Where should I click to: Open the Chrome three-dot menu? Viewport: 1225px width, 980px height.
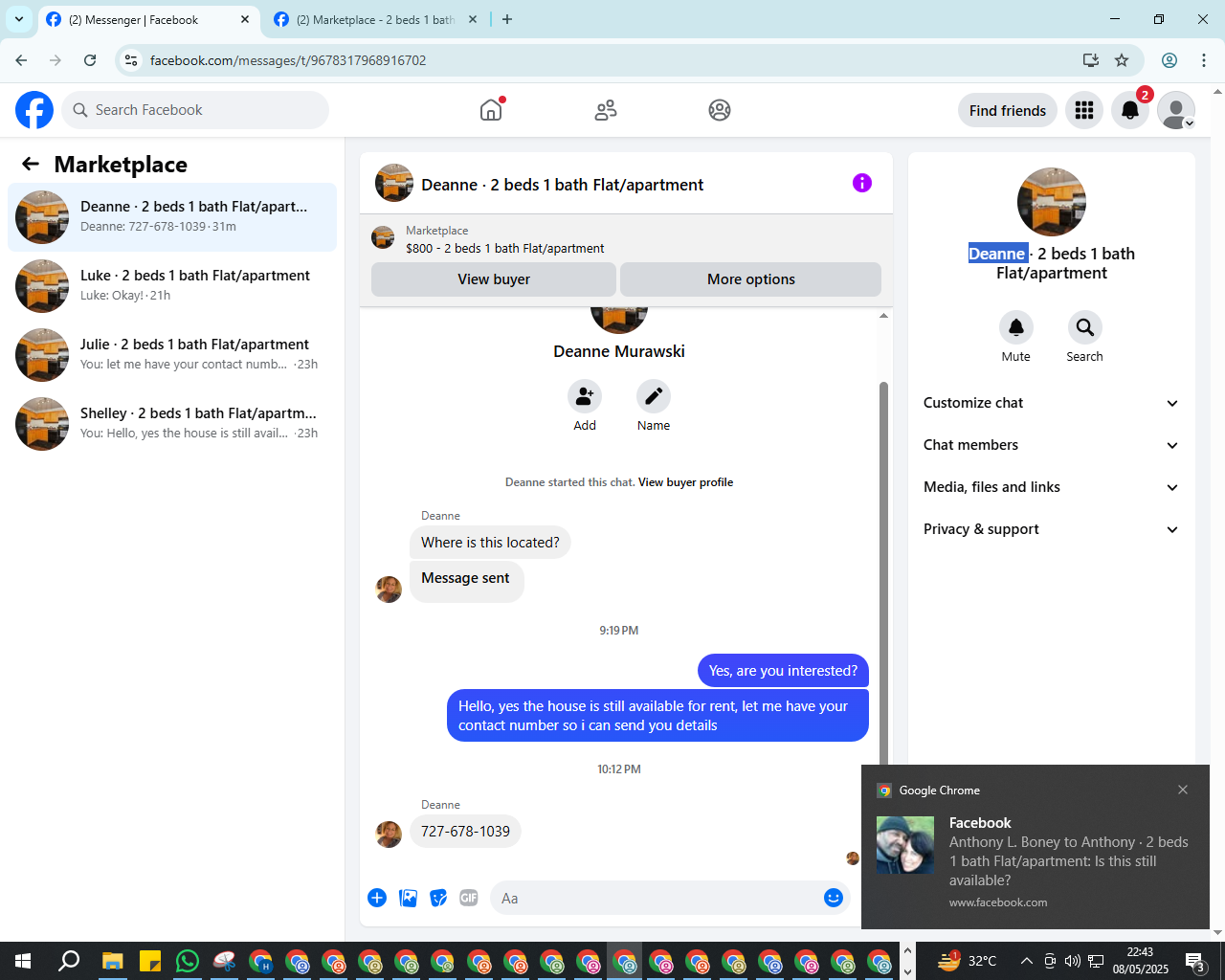[1204, 60]
